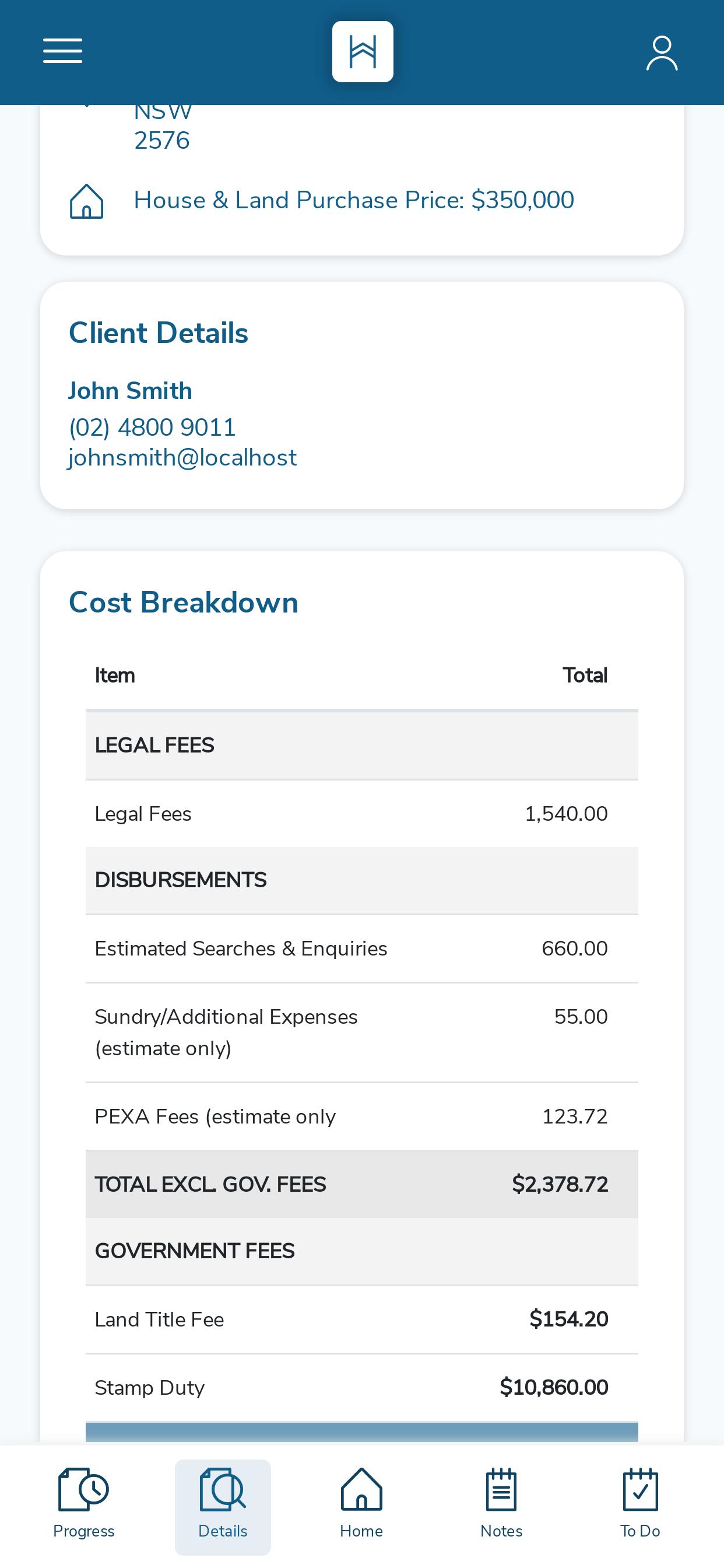Tap the Legal Fees 1,540.00 row

[x=362, y=814]
